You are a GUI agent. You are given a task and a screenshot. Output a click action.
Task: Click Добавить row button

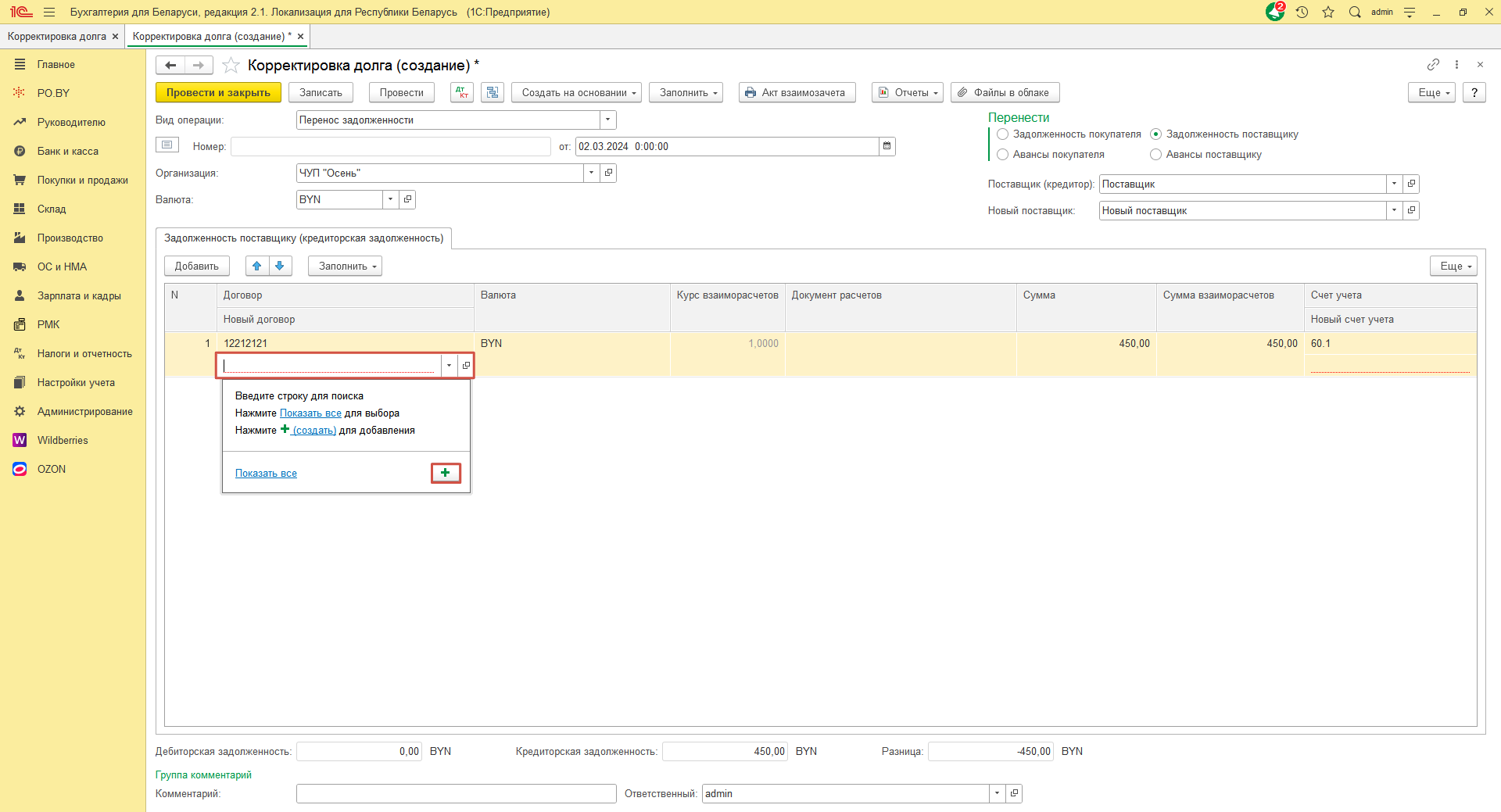coord(197,266)
